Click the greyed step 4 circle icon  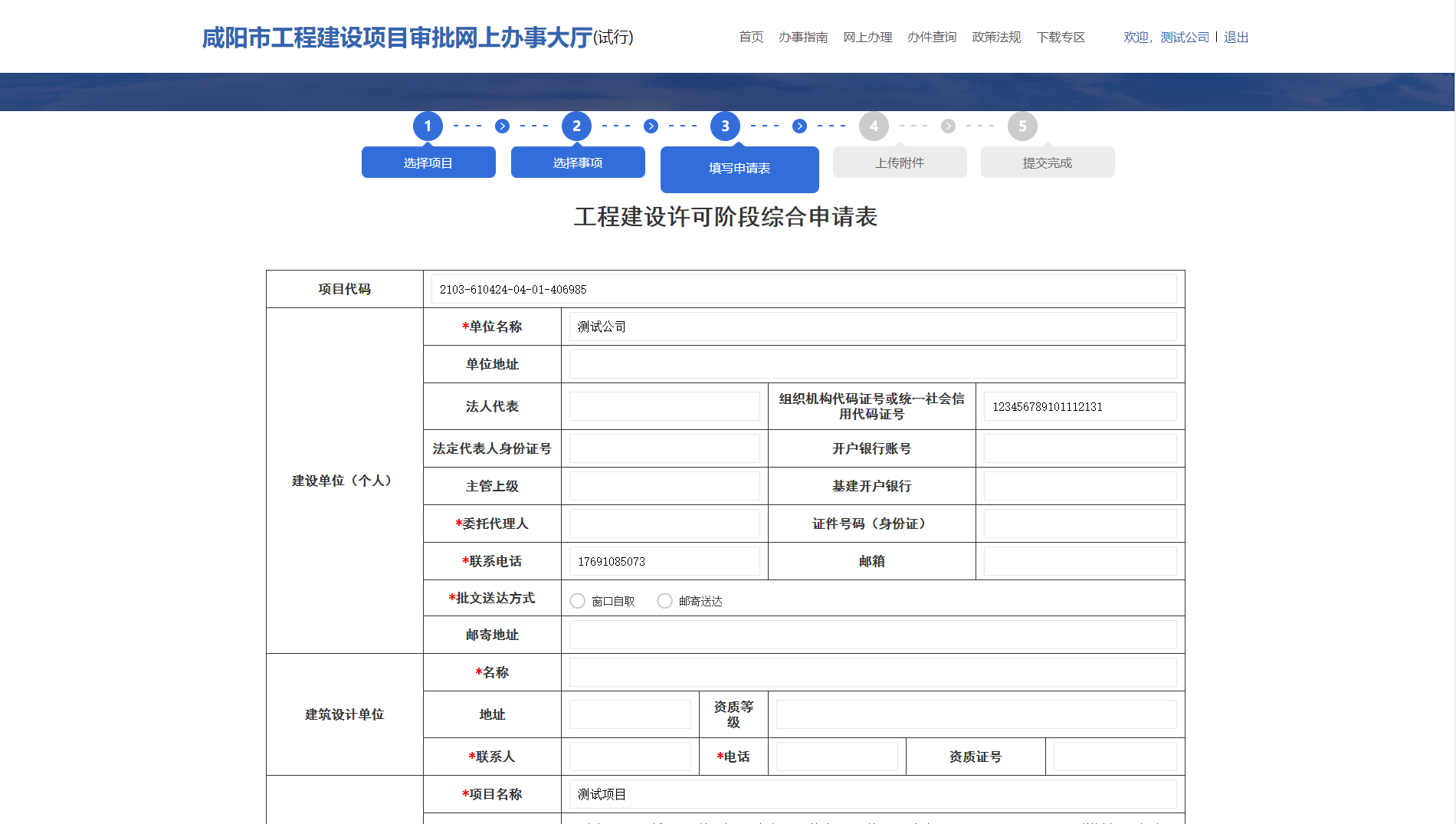pyautogui.click(x=874, y=126)
